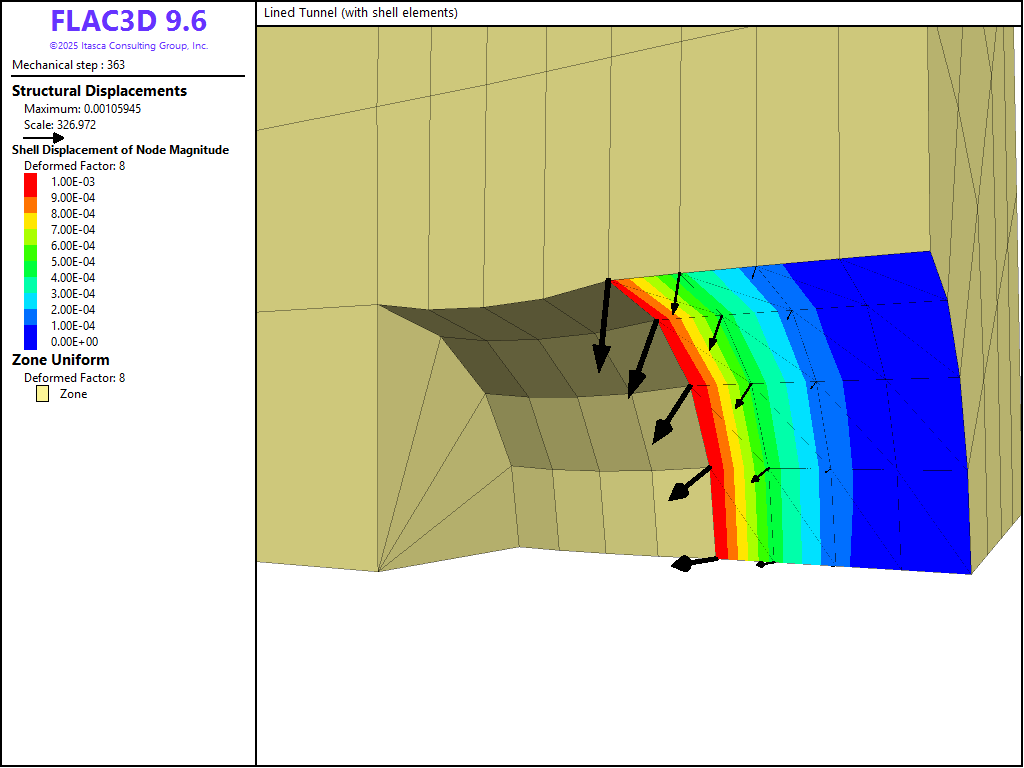Select the Zone color box in the legend

click(42, 394)
